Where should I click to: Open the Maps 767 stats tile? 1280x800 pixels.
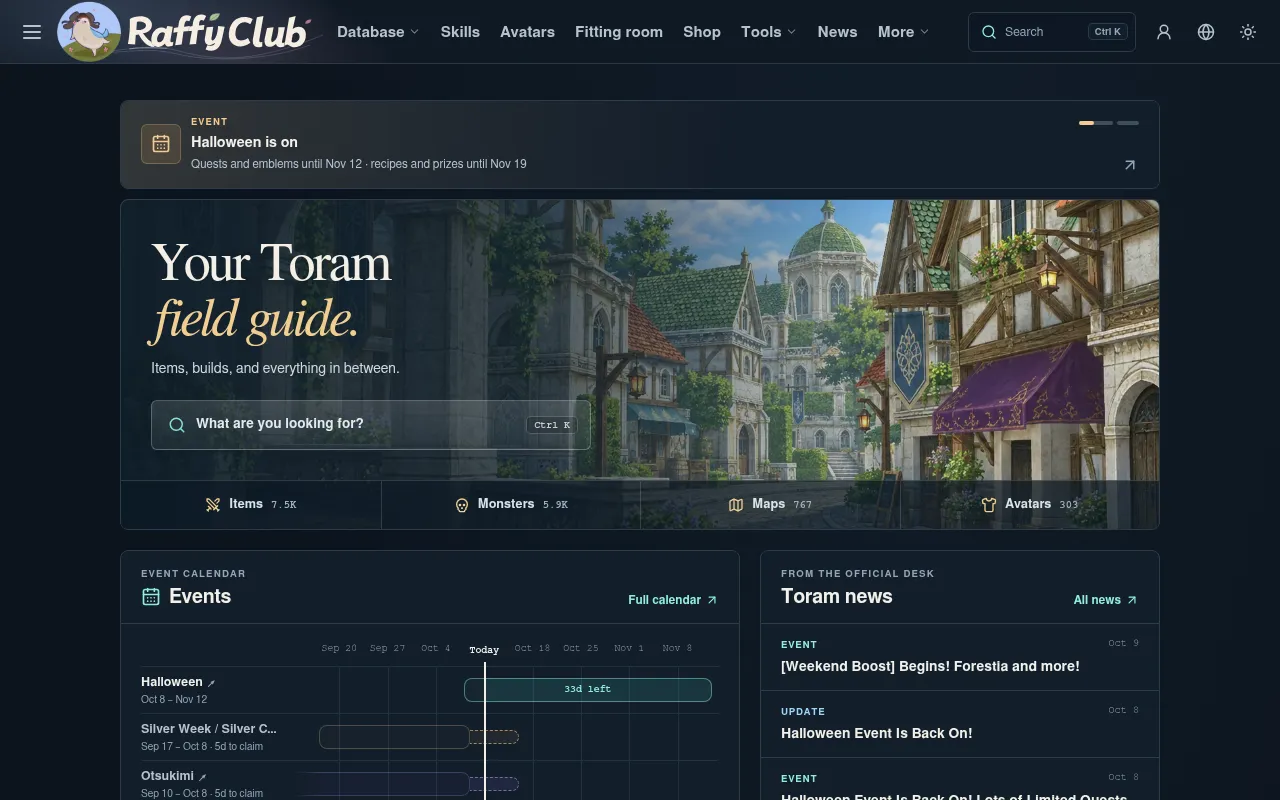click(770, 505)
